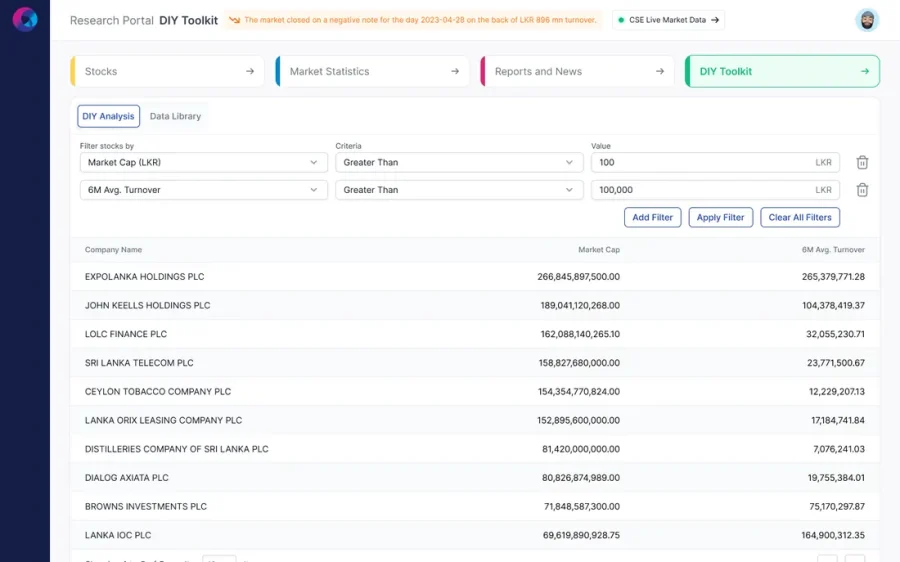Click turnover value 265,379,771.28
This screenshot has width=900, height=562.
click(x=833, y=277)
